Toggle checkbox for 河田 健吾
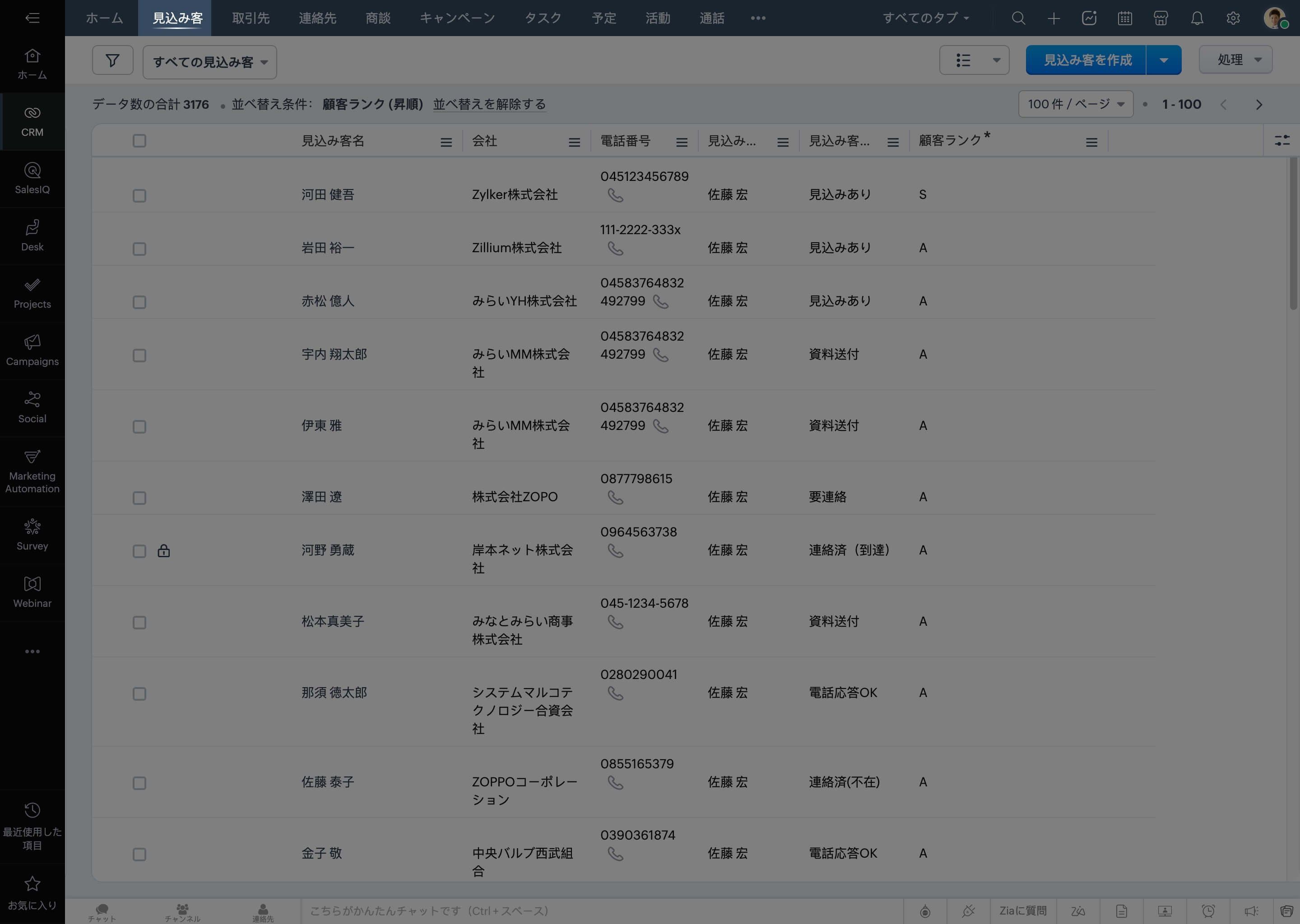1300x924 pixels. tap(139, 195)
